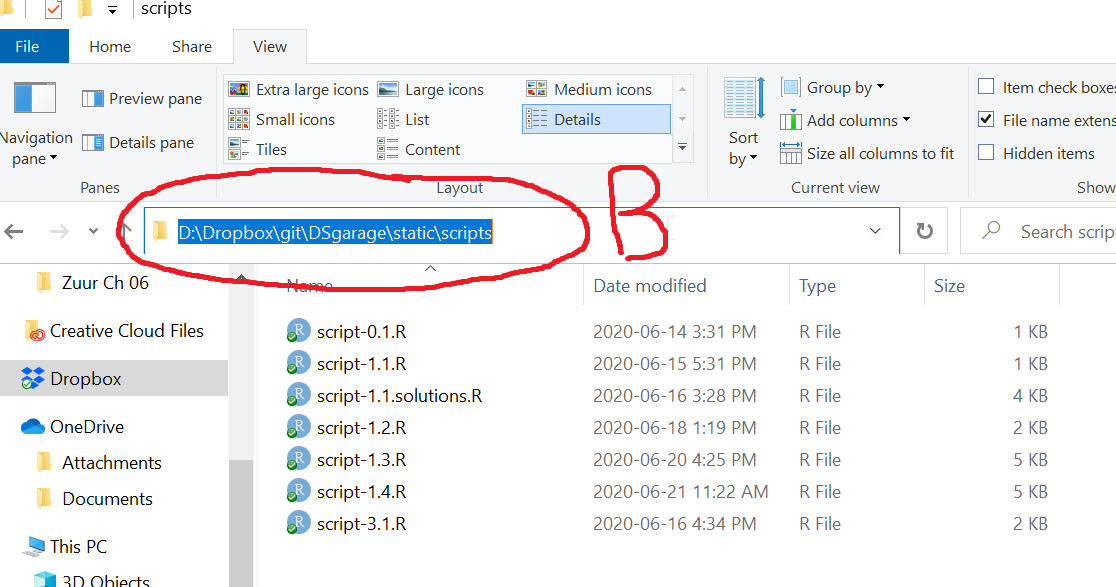Select file script-1.3.R
The image size is (1116, 587).
point(362,460)
